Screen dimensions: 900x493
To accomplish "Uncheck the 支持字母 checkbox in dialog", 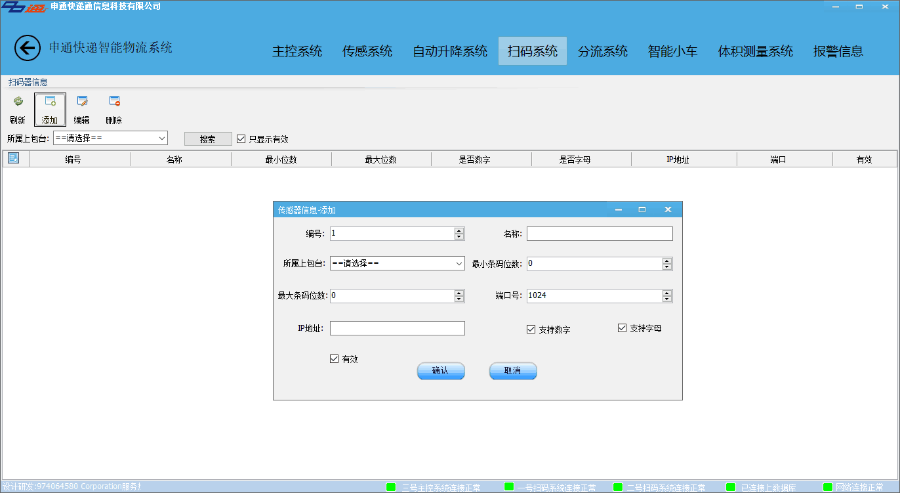I will coord(622,328).
